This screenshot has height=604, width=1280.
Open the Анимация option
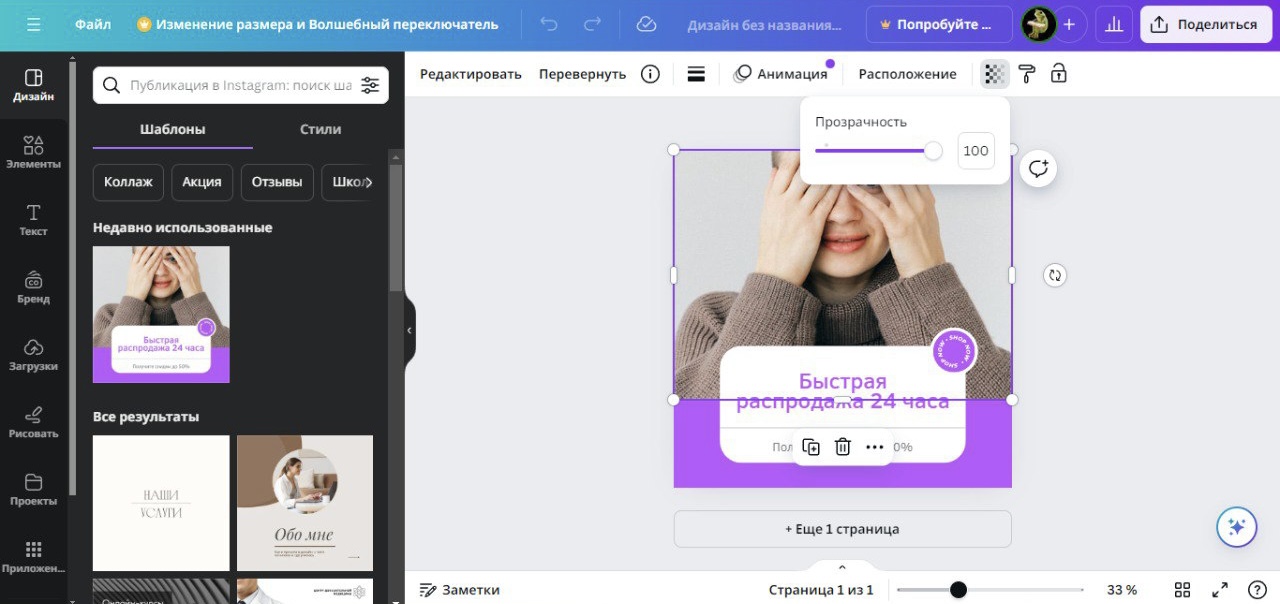point(781,74)
